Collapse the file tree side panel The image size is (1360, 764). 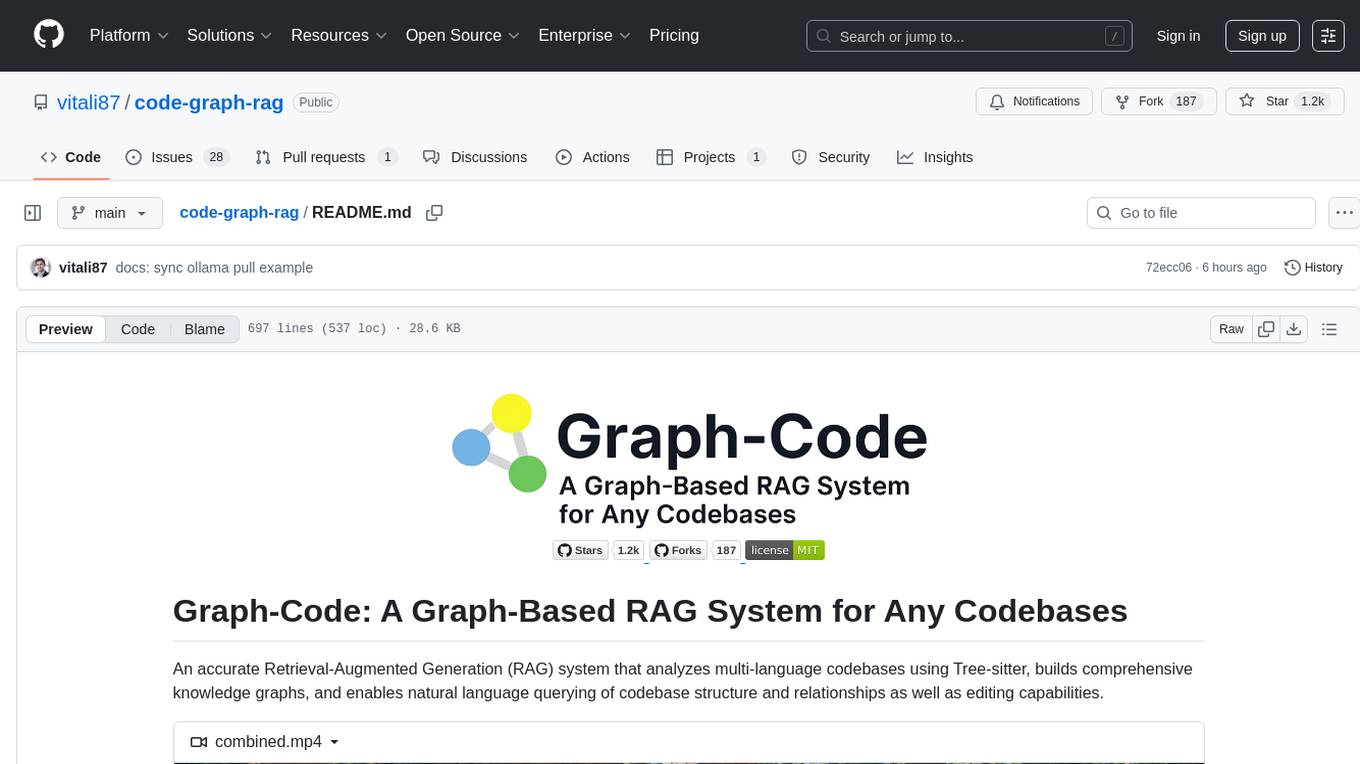[x=33, y=213]
